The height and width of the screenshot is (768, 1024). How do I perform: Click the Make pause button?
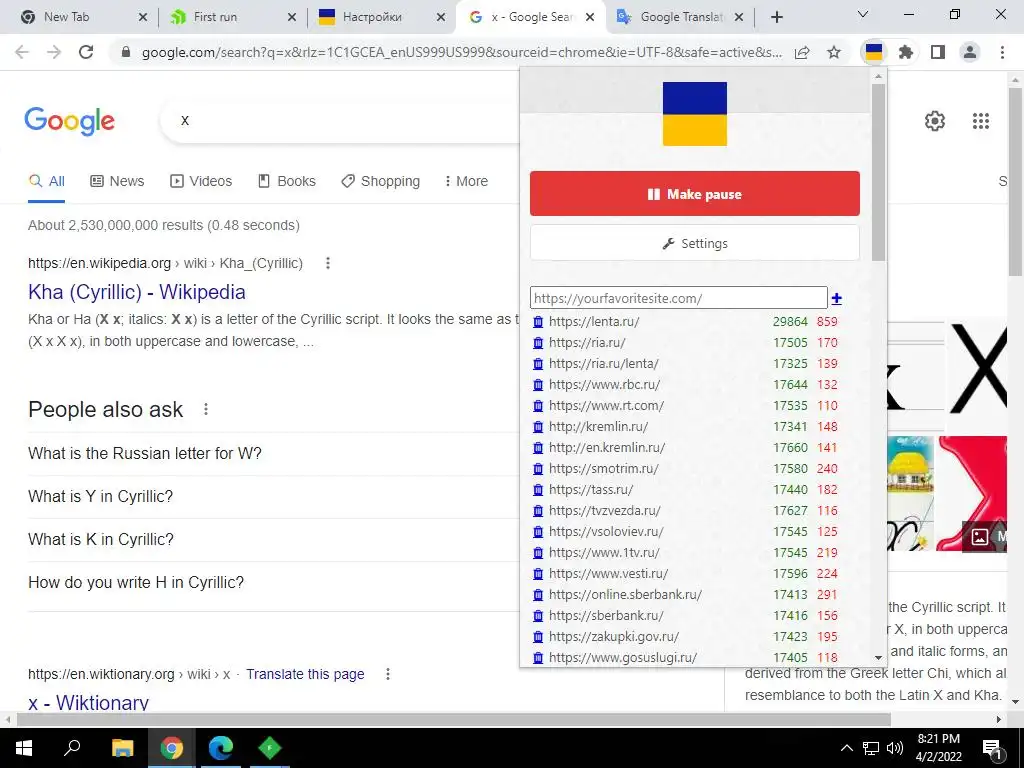point(695,194)
